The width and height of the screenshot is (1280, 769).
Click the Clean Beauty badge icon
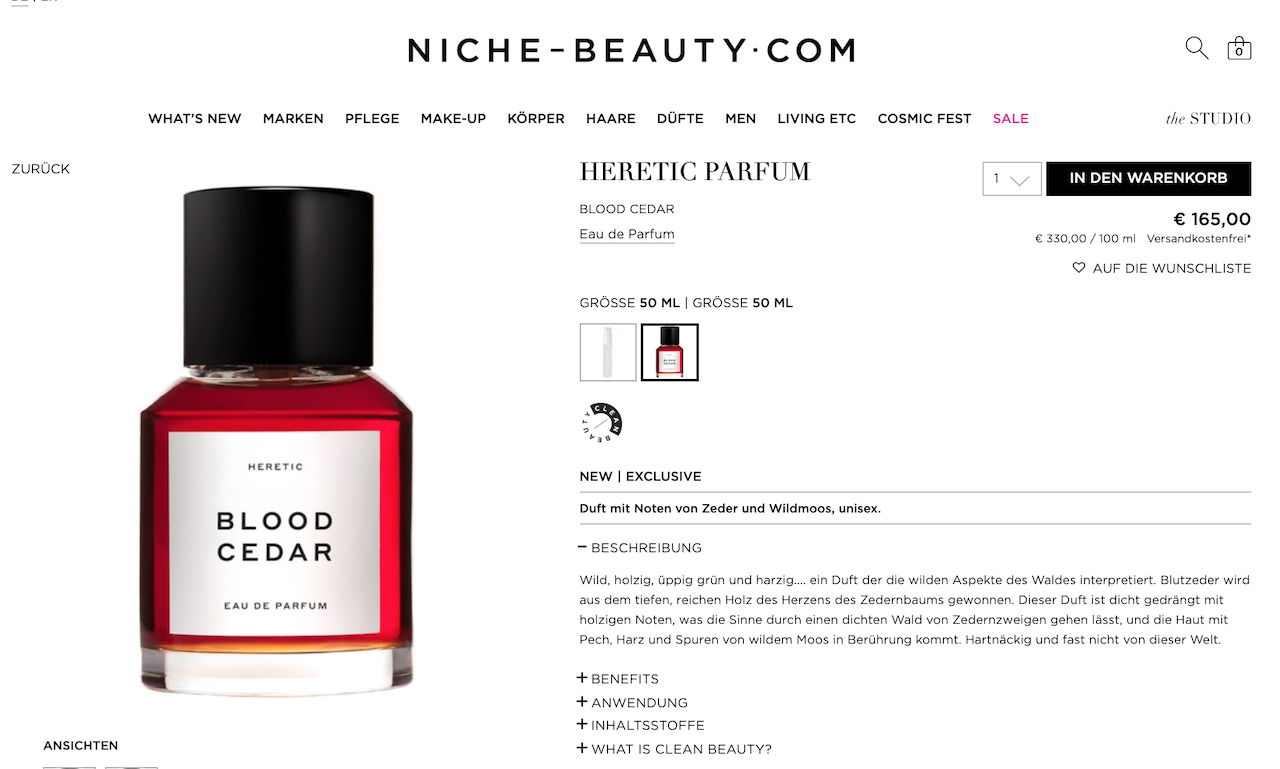click(602, 422)
